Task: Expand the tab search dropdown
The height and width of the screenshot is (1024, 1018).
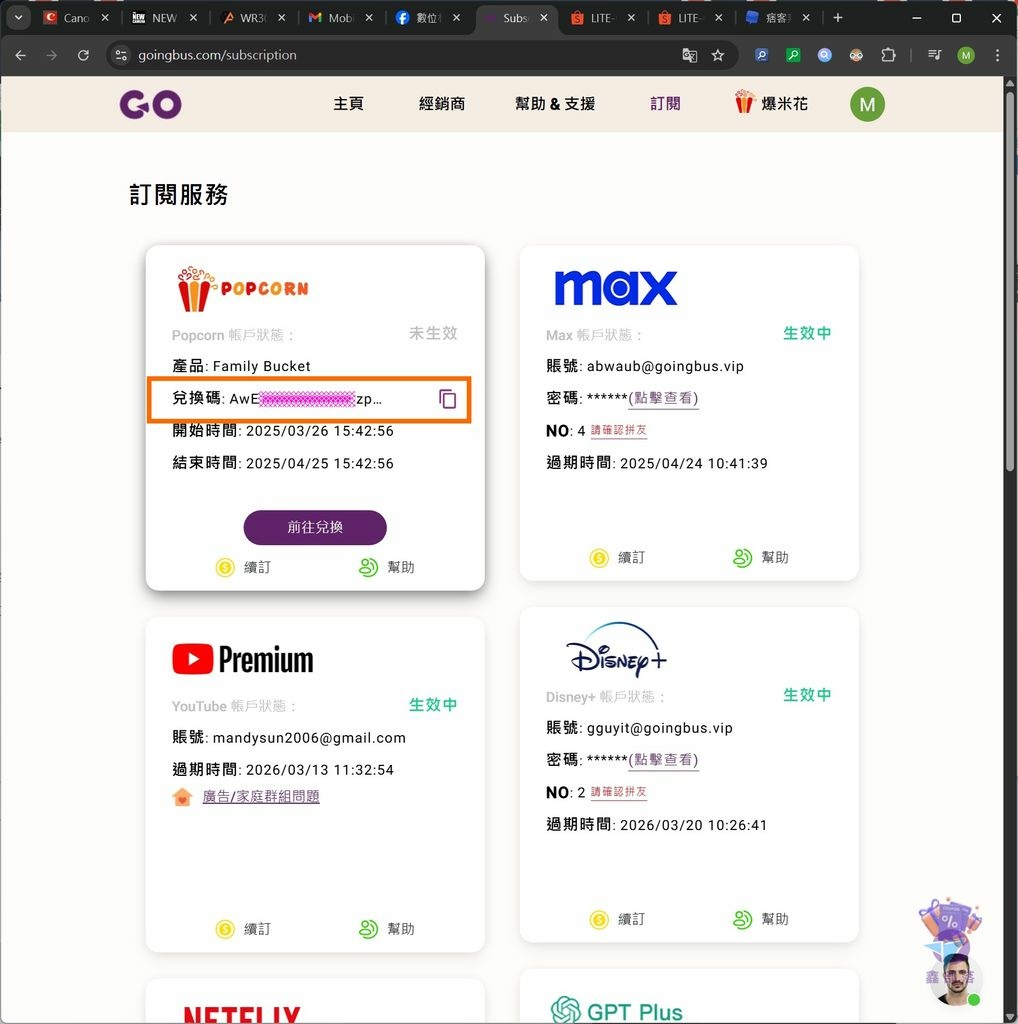Action: (18, 18)
